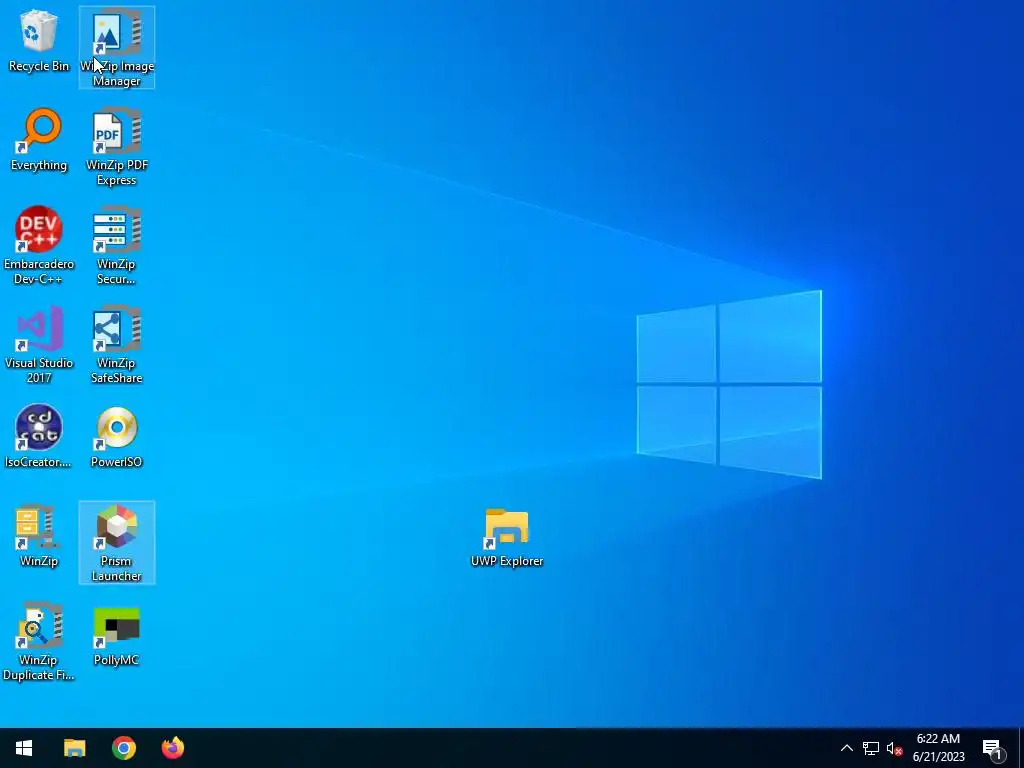1024x768 pixels.
Task: Select the WinZip desktop shortcut
Action: click(39, 536)
